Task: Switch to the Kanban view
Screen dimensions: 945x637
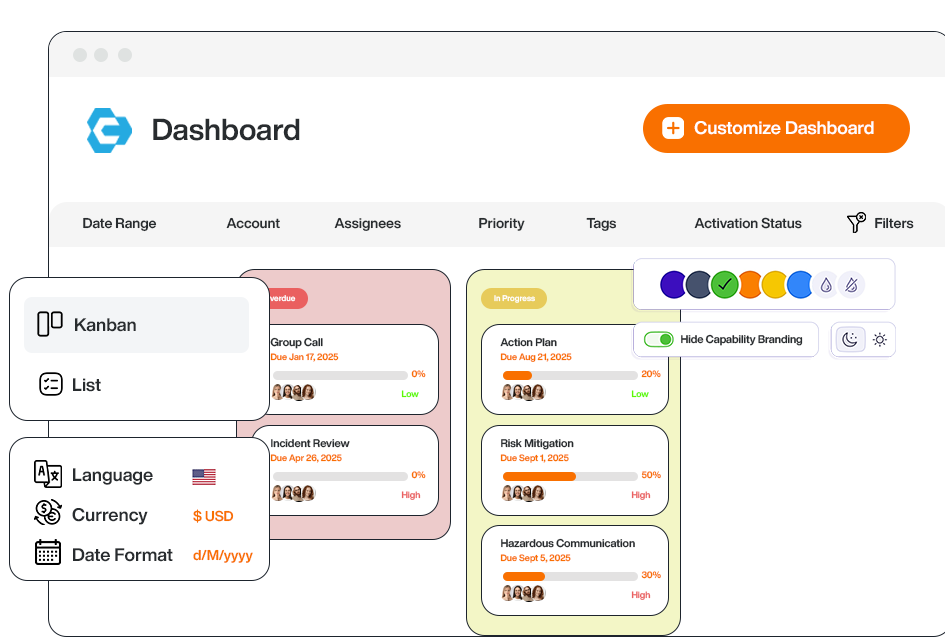Action: 136,325
